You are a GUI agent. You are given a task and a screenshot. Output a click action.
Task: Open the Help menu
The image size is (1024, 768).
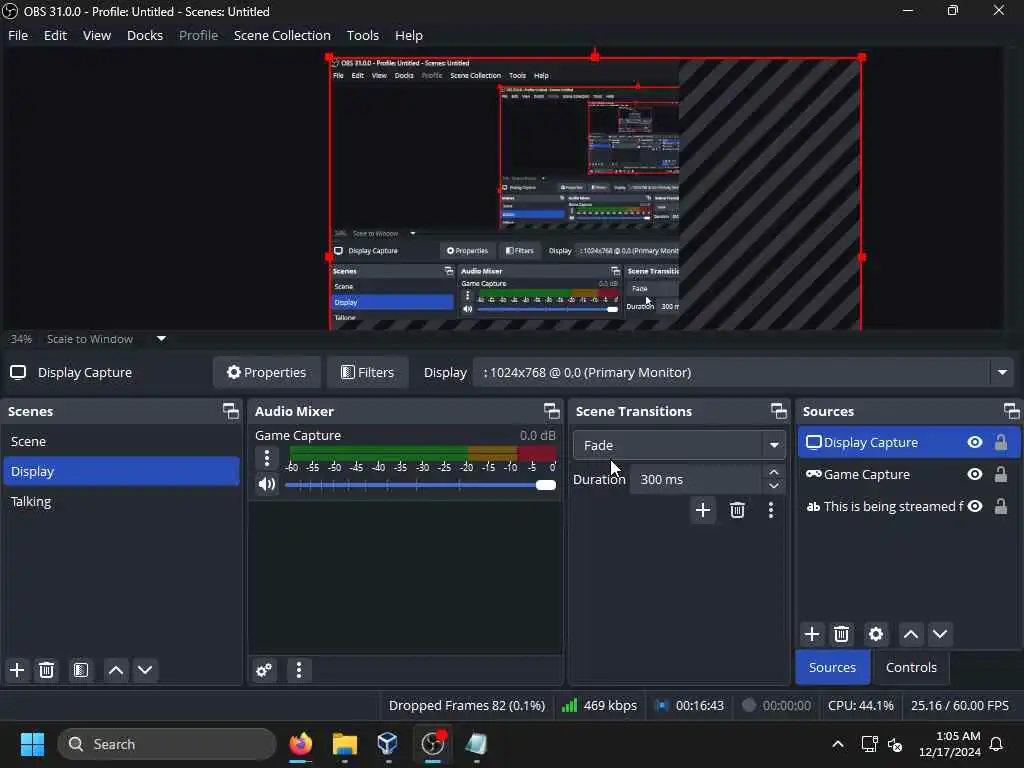[x=409, y=35]
